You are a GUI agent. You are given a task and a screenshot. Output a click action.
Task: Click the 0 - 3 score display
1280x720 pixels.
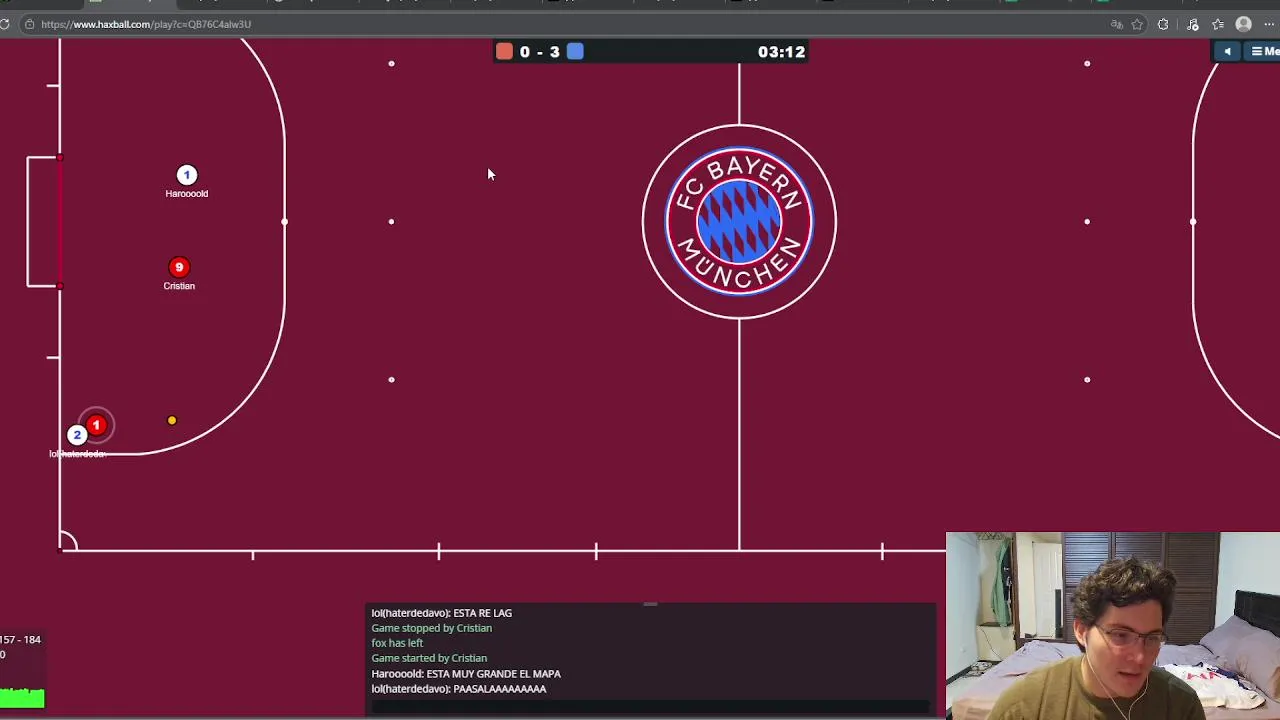click(x=540, y=52)
